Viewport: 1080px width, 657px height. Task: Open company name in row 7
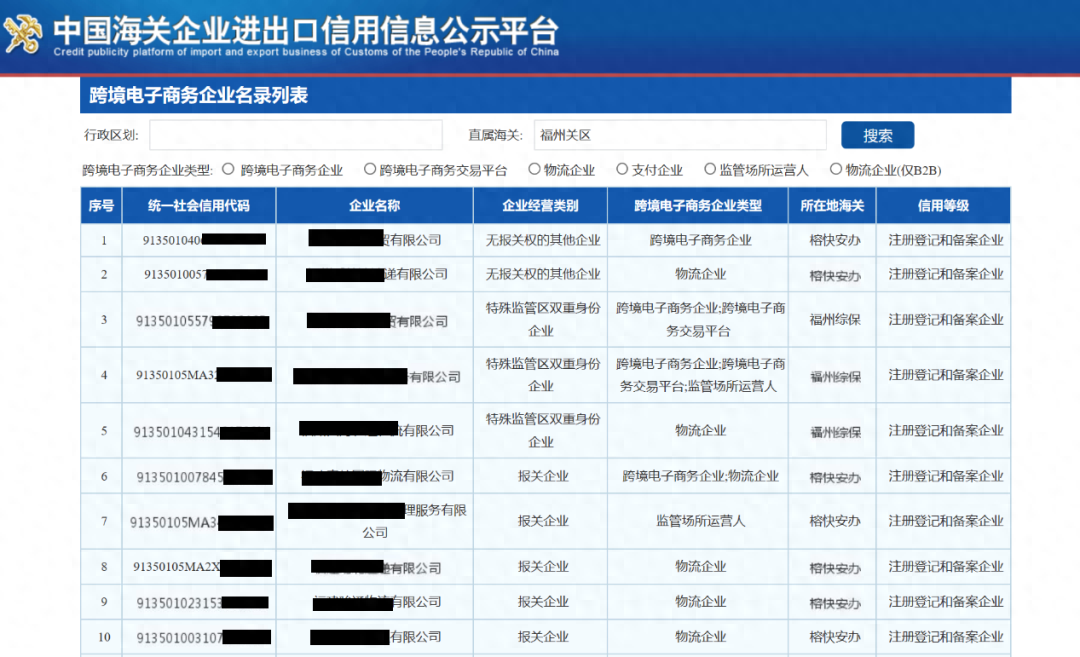tap(377, 521)
